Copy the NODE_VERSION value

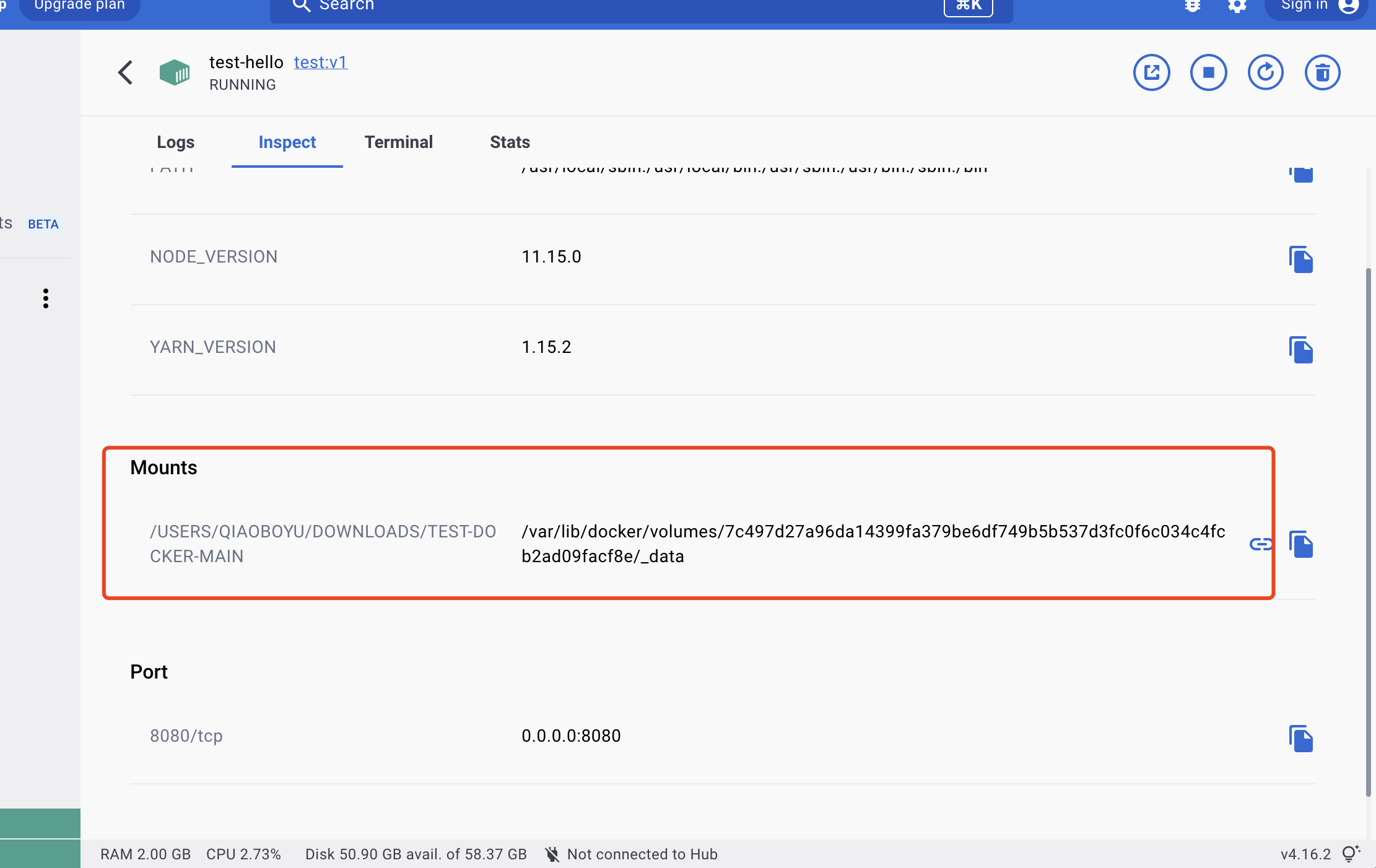(1301, 260)
